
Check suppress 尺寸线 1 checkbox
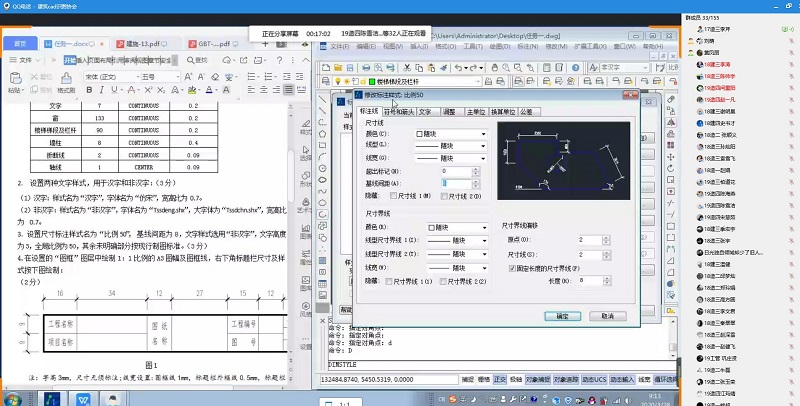click(392, 196)
